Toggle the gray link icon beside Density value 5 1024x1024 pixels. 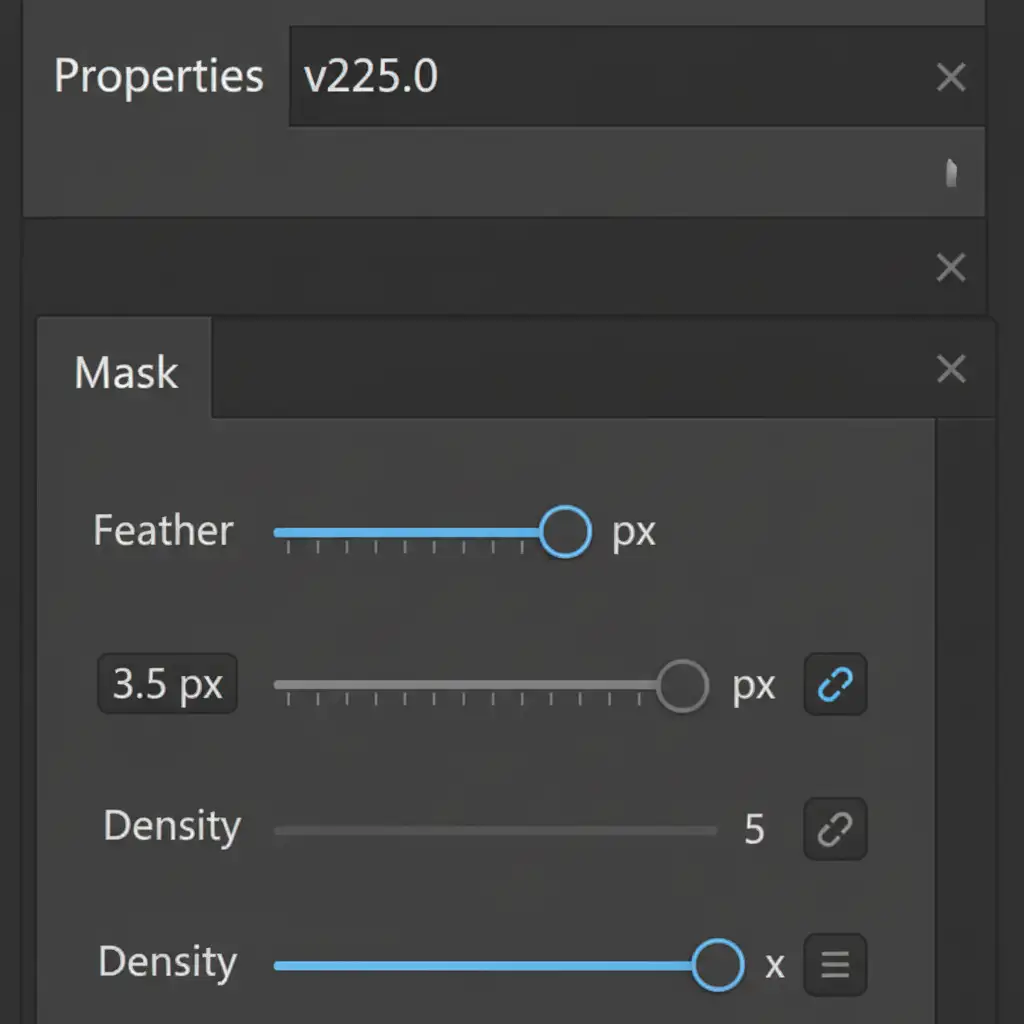click(x=835, y=829)
